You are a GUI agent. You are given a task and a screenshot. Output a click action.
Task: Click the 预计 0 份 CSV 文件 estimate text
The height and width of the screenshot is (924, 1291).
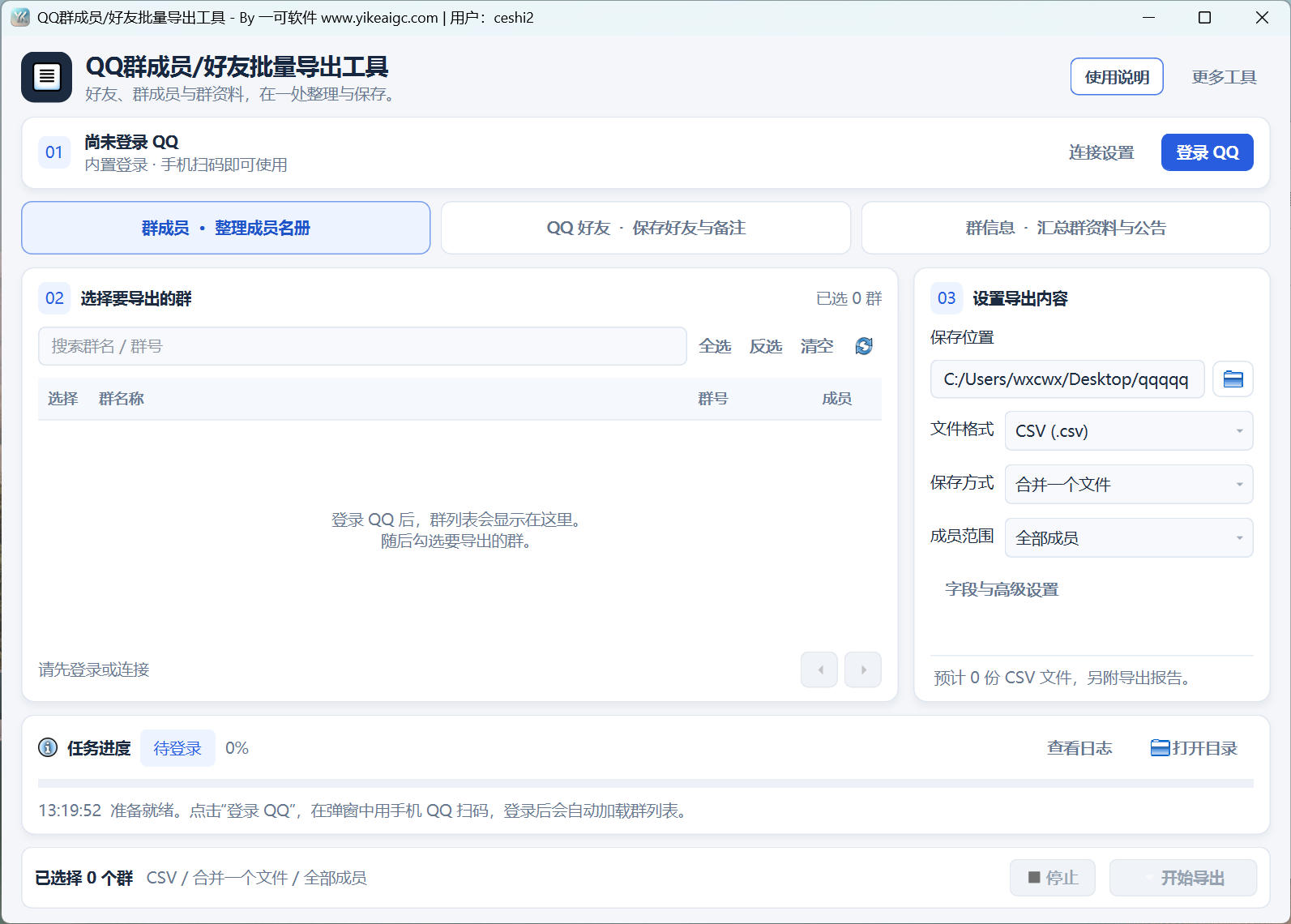pyautogui.click(x=1063, y=678)
